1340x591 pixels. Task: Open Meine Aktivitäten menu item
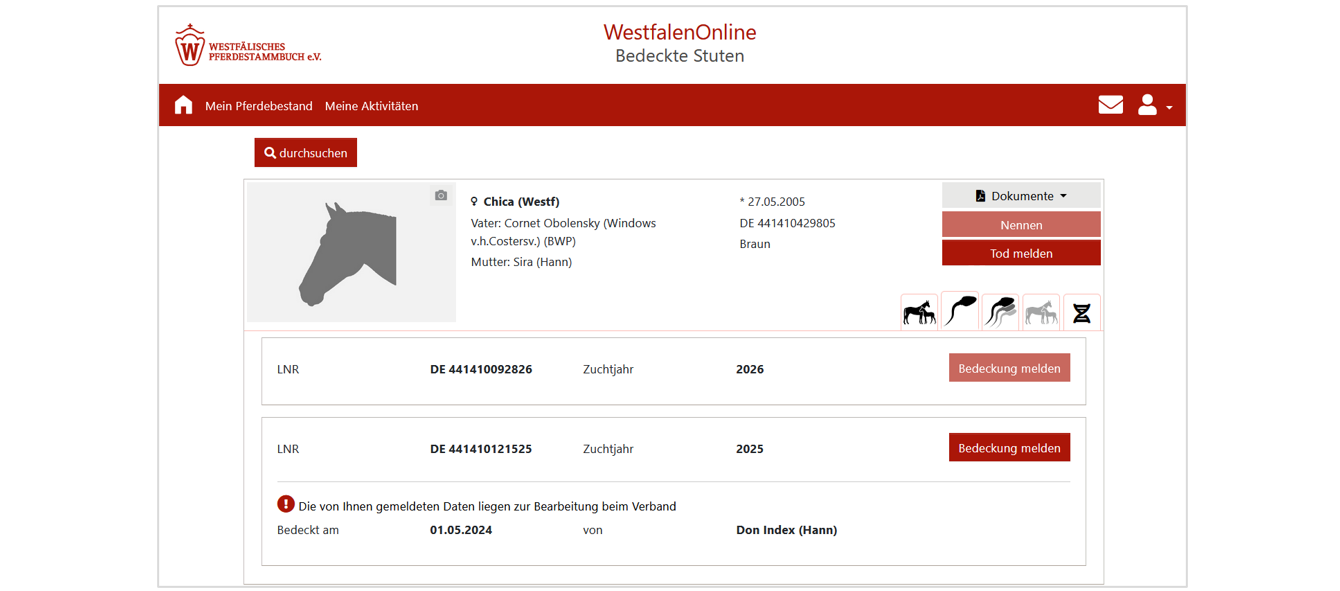(371, 106)
